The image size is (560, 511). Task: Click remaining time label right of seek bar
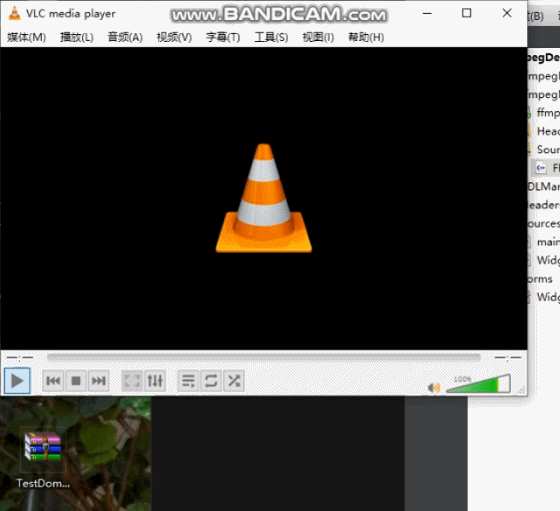pos(508,357)
